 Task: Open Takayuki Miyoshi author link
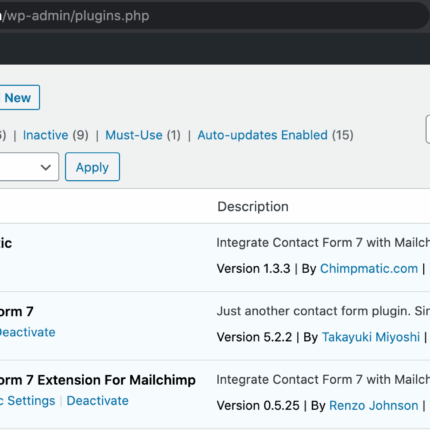tap(371, 337)
